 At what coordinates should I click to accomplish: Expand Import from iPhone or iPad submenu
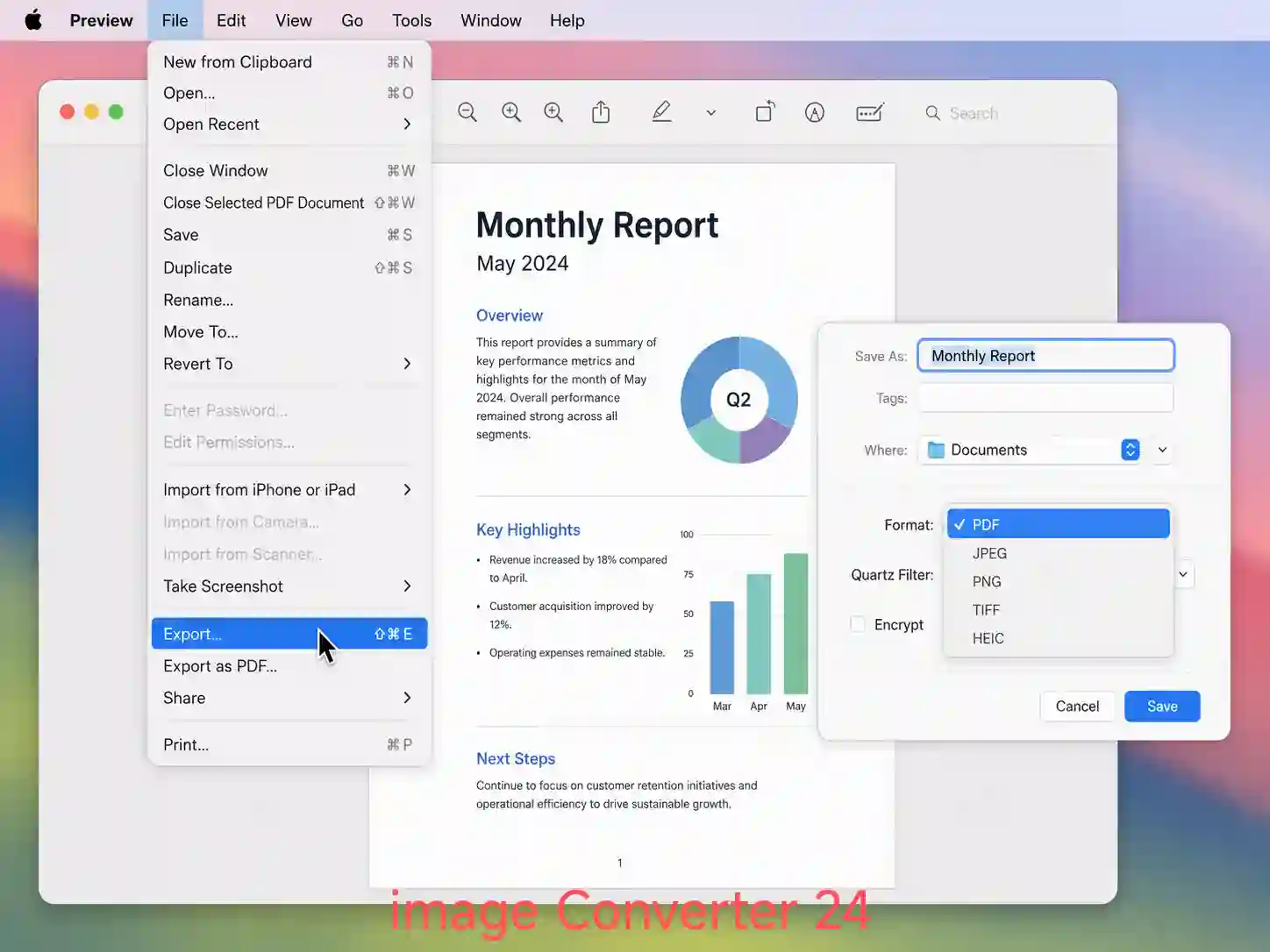[289, 490]
